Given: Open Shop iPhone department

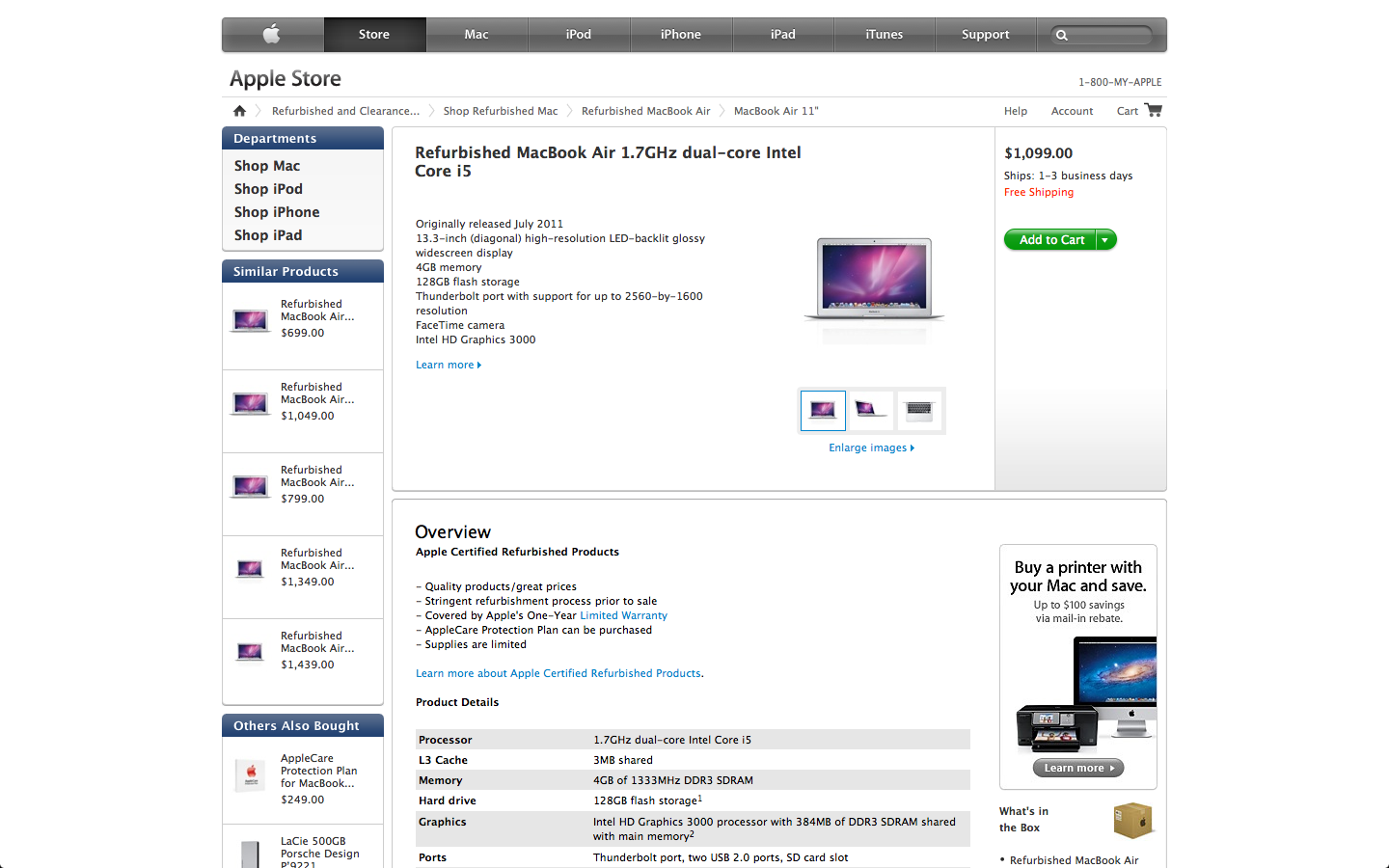Looking at the screenshot, I should tap(277, 212).
